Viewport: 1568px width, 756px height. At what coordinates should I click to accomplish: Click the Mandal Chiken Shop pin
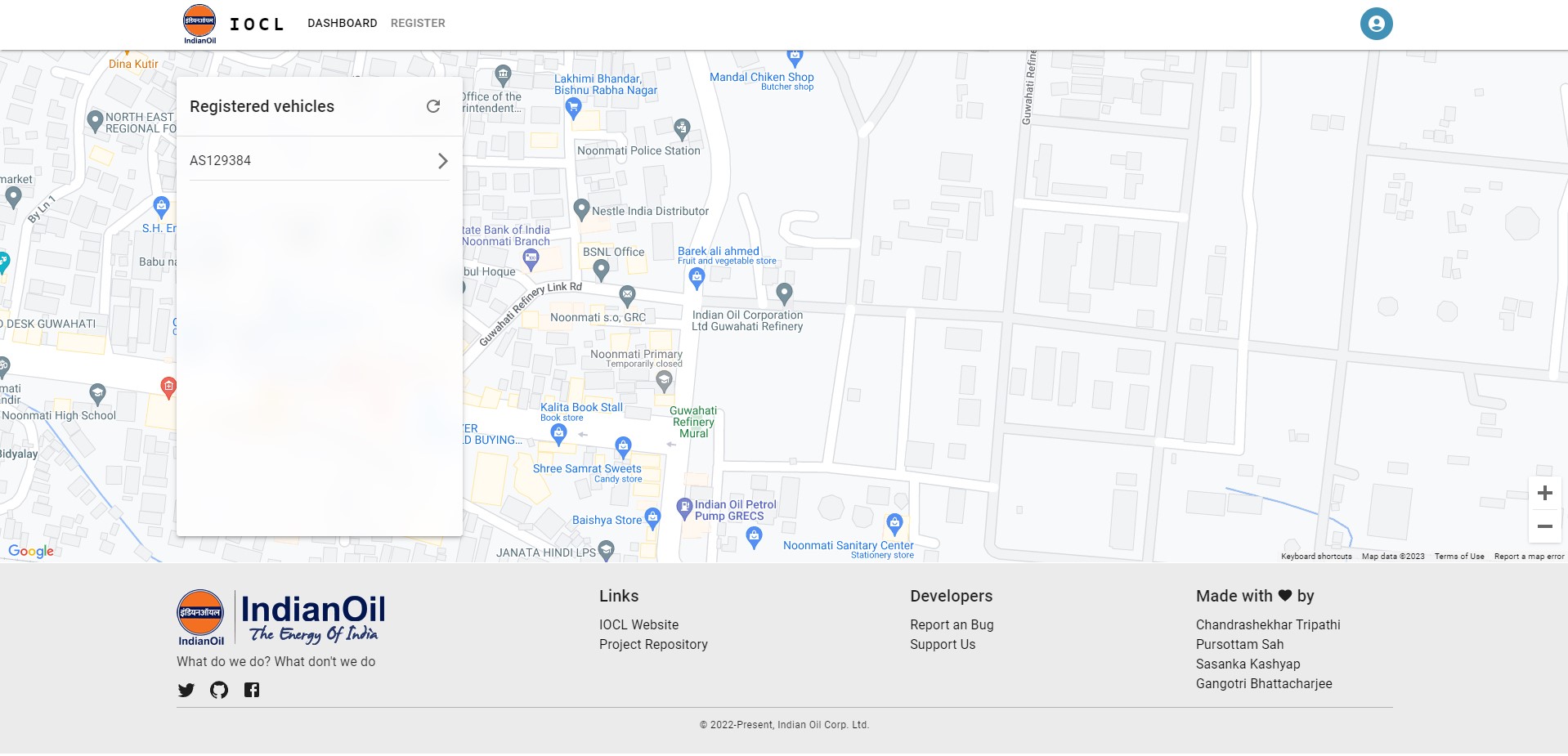pyautogui.click(x=795, y=58)
